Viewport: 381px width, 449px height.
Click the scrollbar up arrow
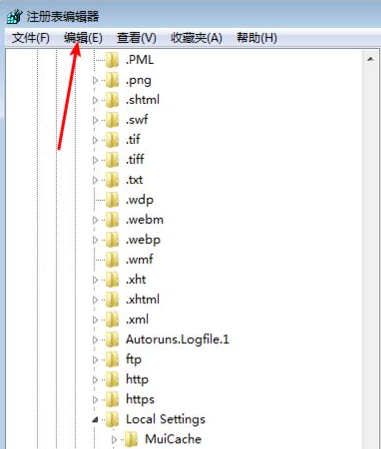(x=370, y=60)
